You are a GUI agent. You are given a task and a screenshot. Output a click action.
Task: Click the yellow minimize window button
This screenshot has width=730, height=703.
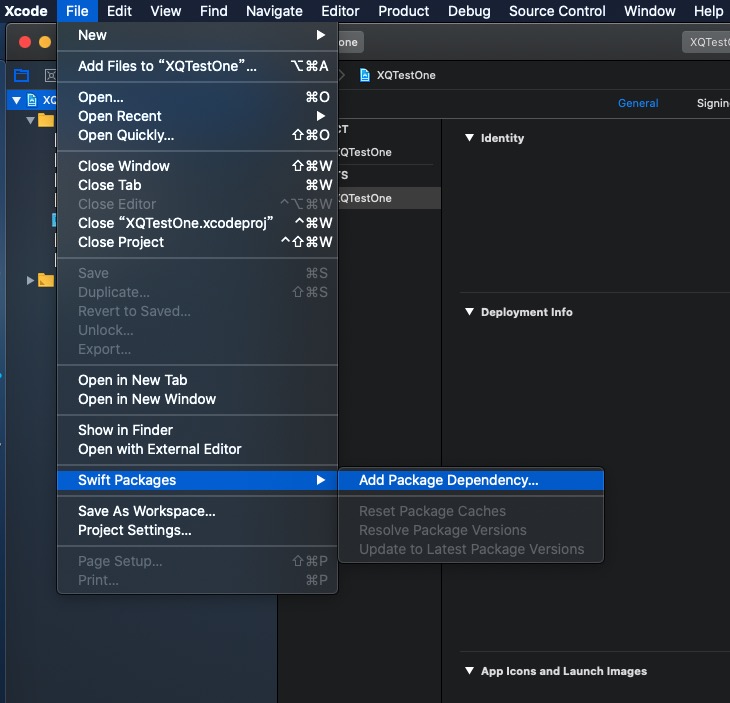click(x=45, y=42)
